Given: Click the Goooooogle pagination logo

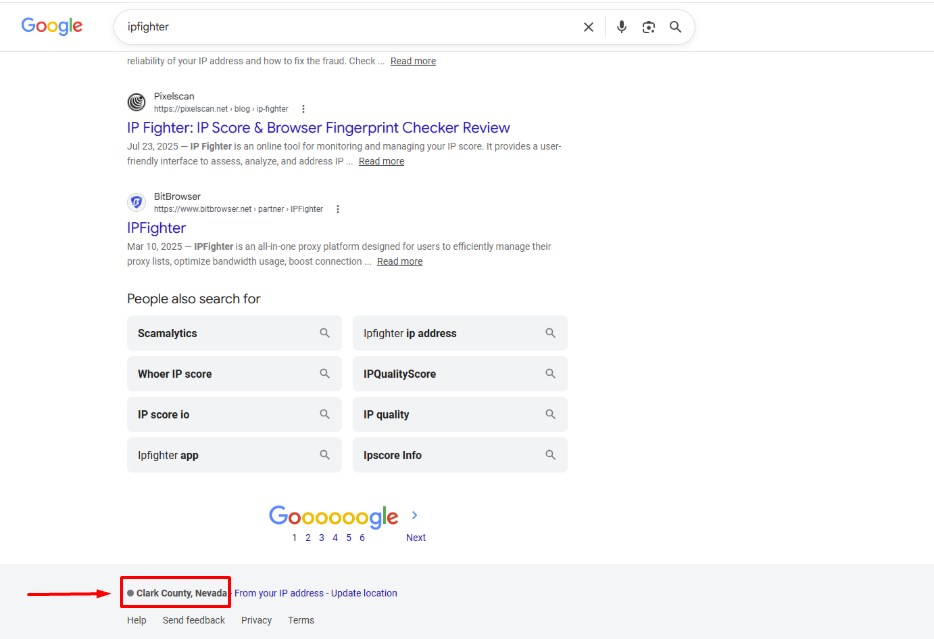Looking at the screenshot, I should [334, 516].
